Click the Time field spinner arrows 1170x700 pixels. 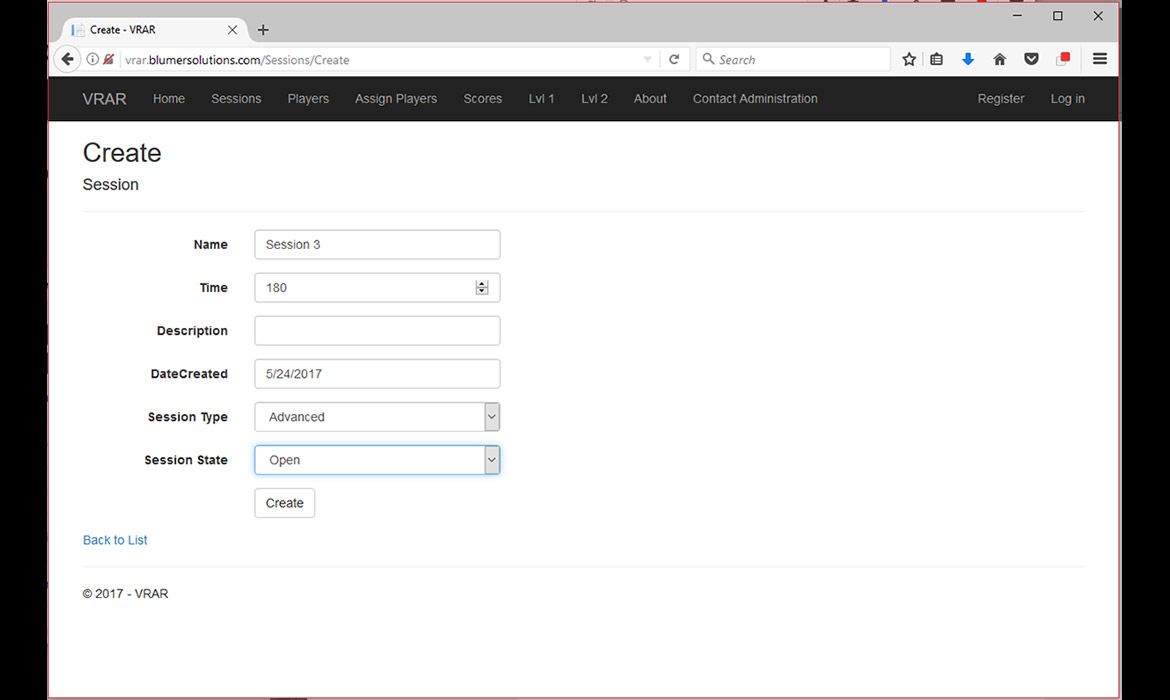click(x=482, y=288)
